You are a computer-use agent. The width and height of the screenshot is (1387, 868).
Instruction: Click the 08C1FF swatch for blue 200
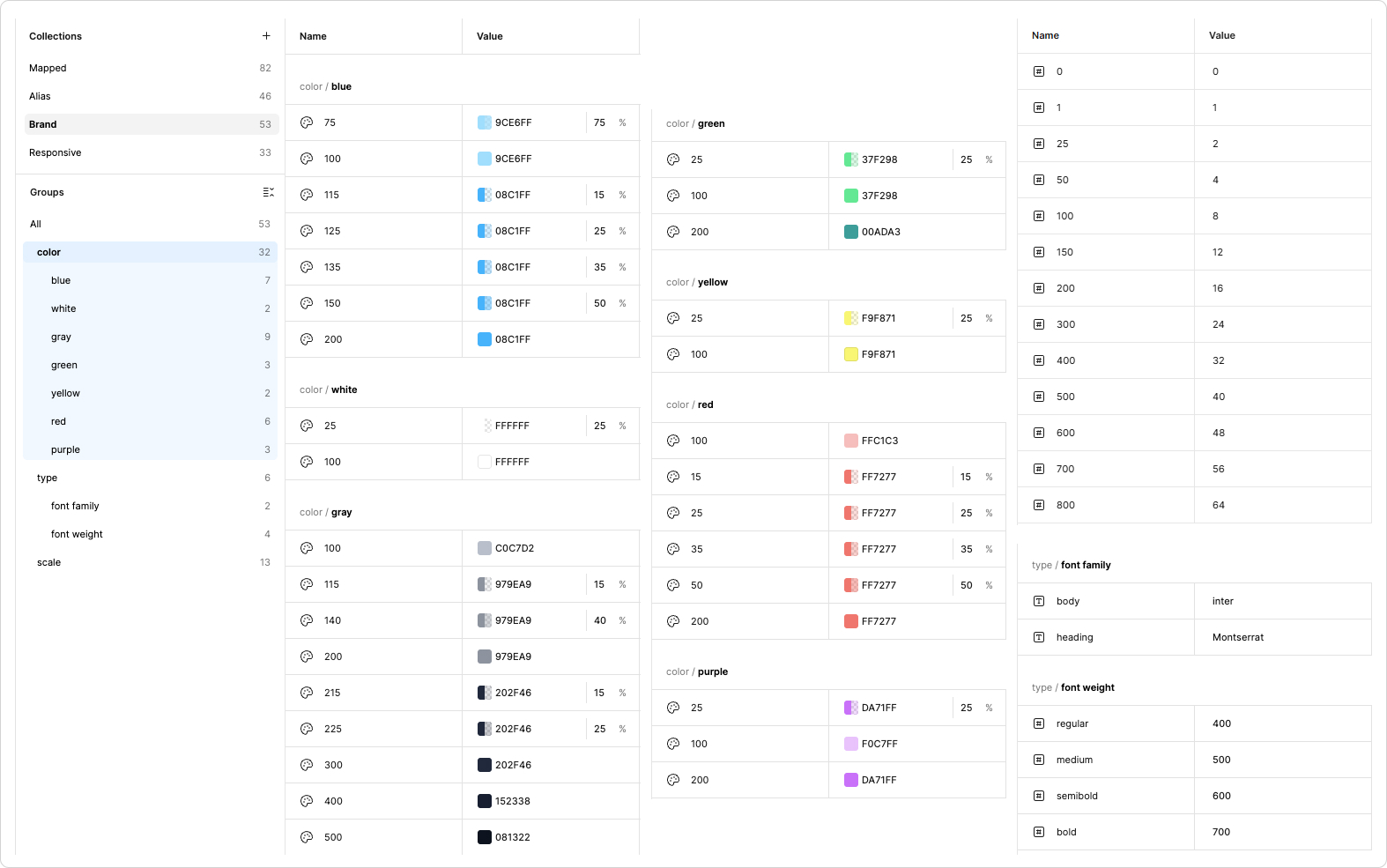coord(485,339)
